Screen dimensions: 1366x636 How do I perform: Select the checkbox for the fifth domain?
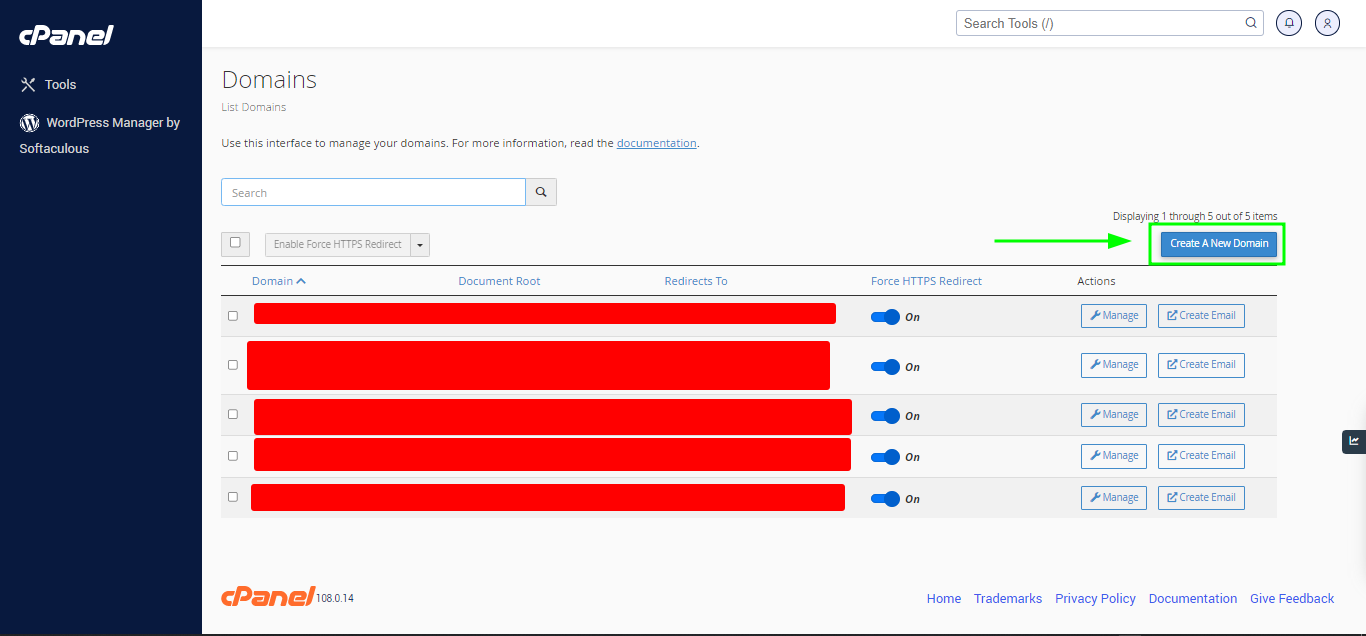pos(233,497)
